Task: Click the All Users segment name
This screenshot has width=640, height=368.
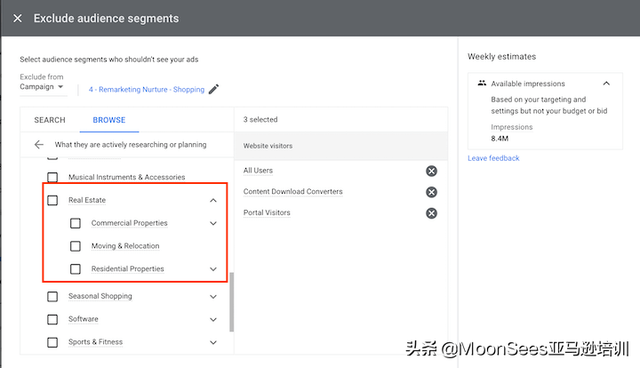Action: tap(258, 171)
